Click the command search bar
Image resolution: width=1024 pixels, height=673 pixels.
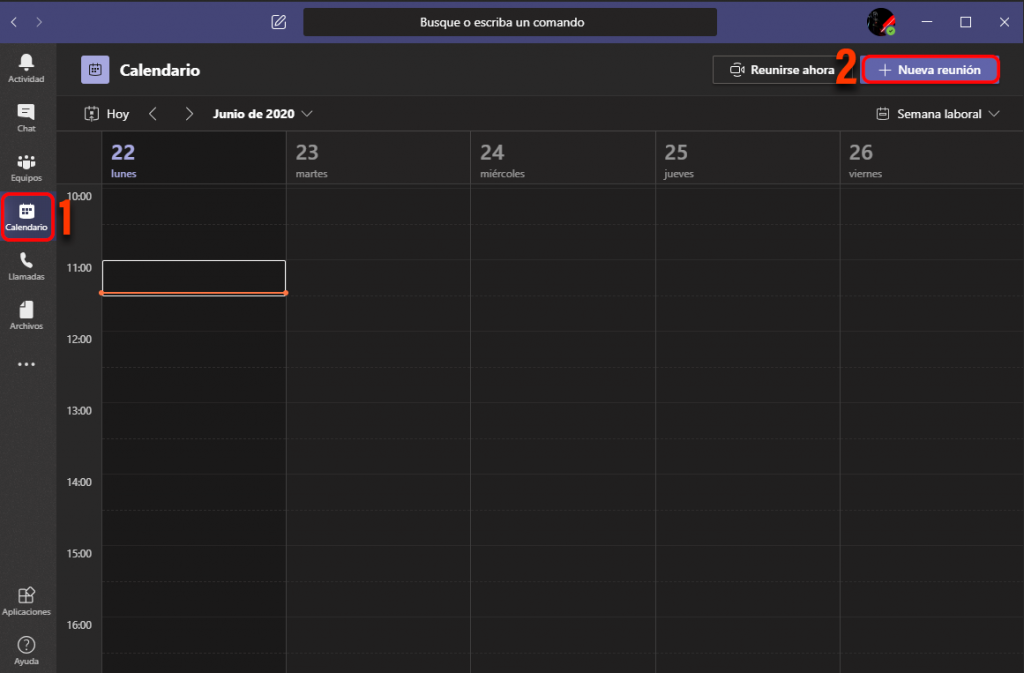pos(510,21)
